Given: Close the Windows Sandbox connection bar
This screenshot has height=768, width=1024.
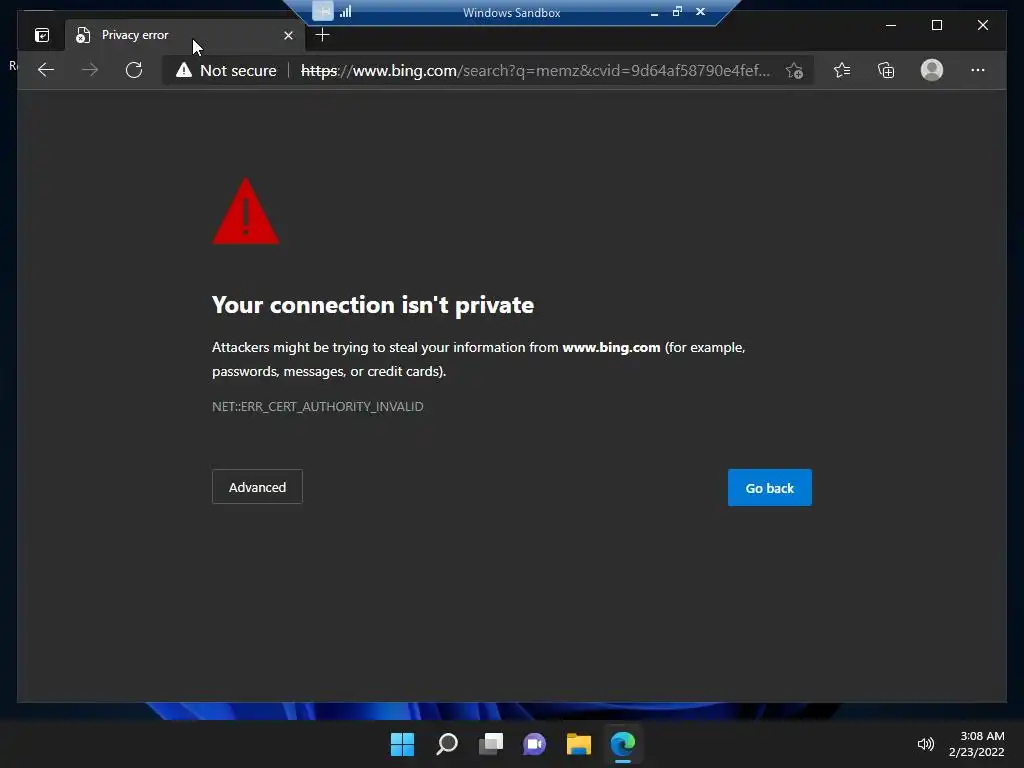Looking at the screenshot, I should [701, 12].
